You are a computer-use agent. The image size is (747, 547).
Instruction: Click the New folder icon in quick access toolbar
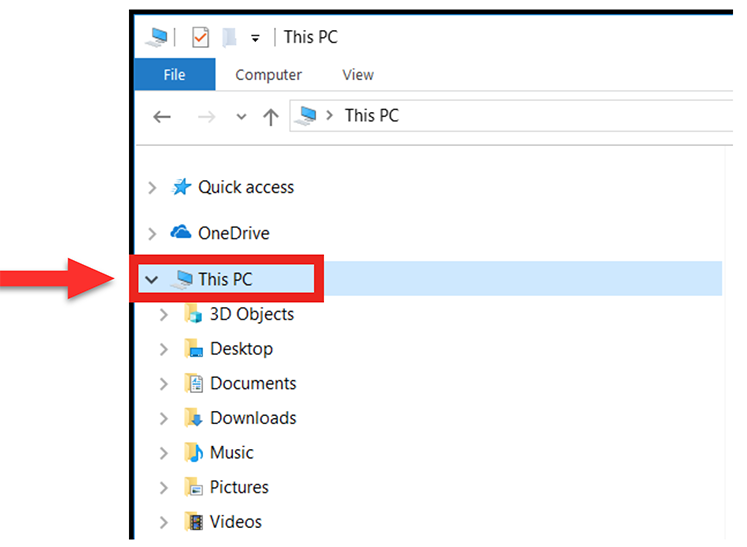coord(230,37)
